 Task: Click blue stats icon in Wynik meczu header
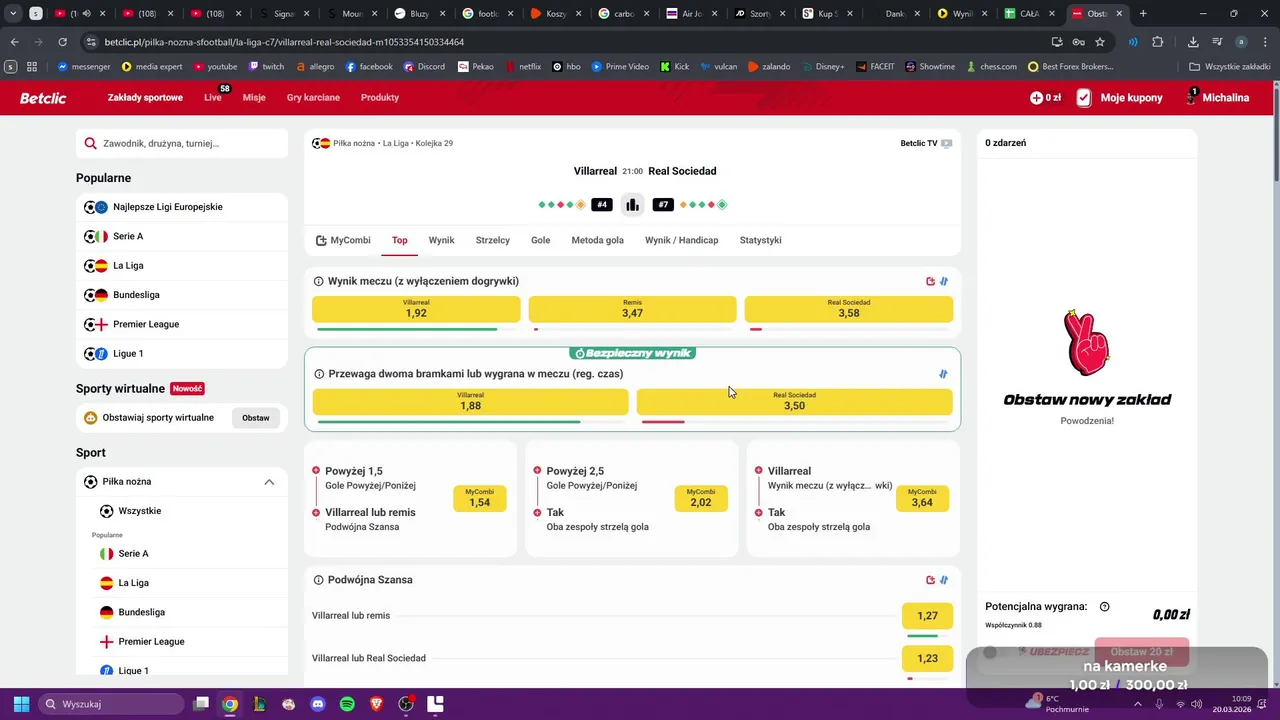[x=944, y=282]
